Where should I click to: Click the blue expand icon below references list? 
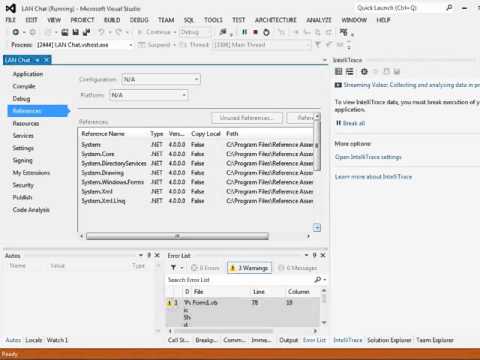317,228
